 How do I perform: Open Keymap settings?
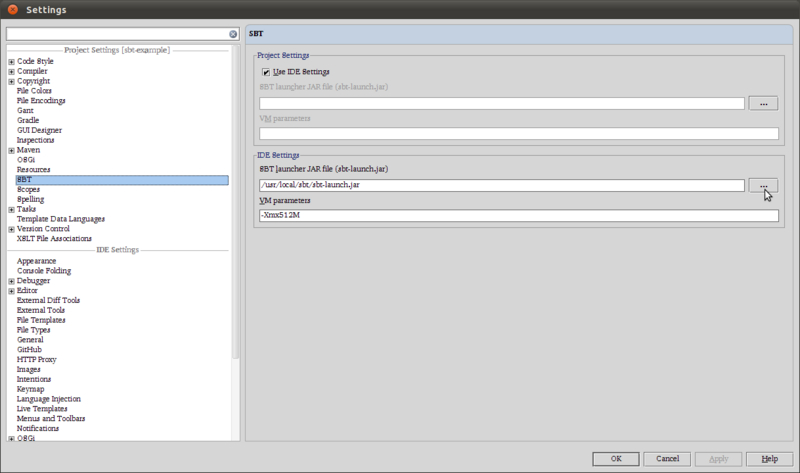click(30, 389)
